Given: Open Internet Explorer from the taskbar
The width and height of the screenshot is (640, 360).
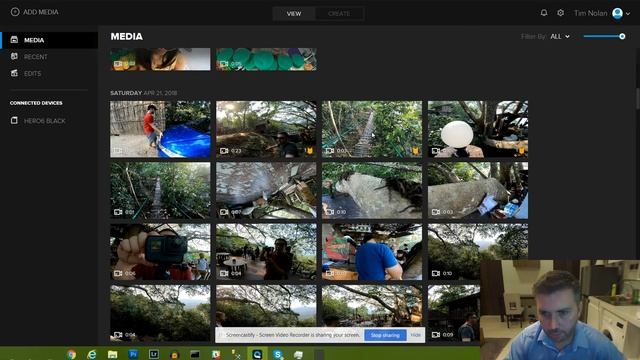Looking at the screenshot, I should coord(92,354).
